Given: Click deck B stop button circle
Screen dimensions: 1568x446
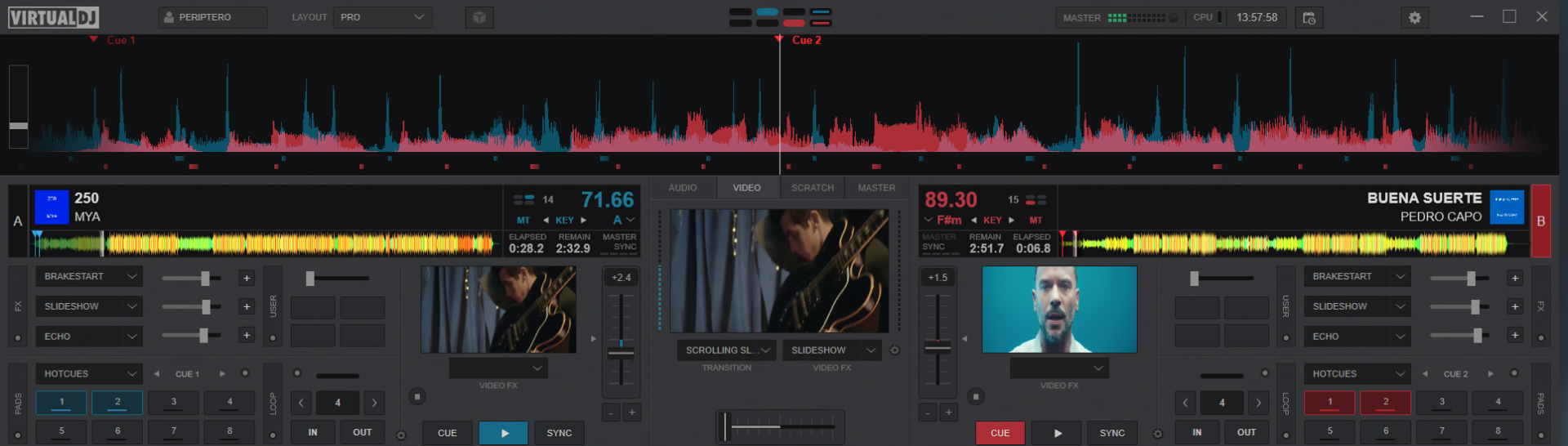Looking at the screenshot, I should point(976,397).
